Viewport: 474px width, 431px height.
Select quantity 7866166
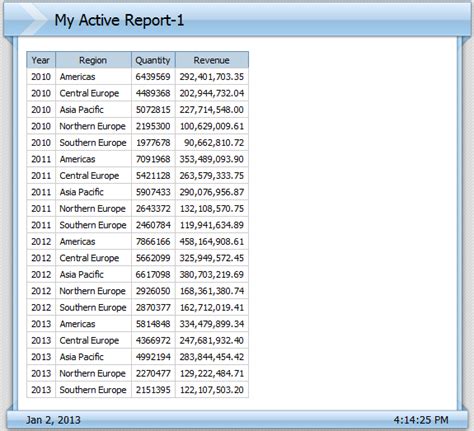coord(153,242)
